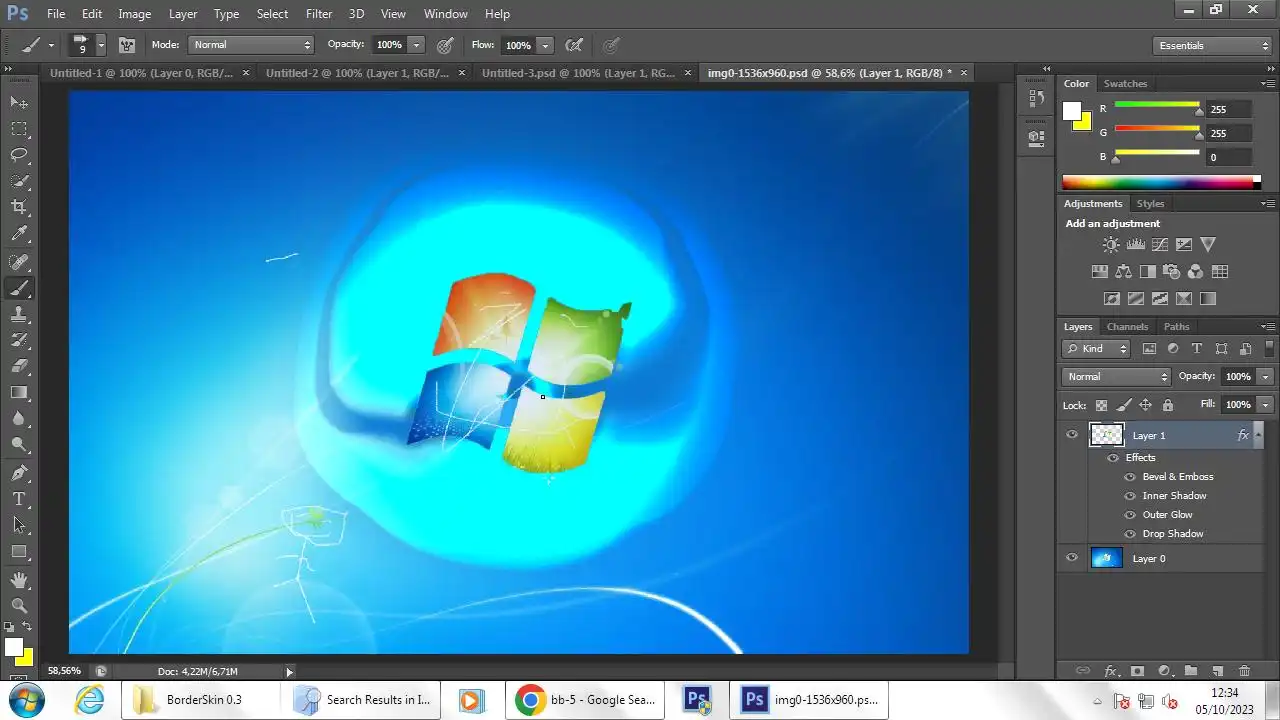The image size is (1280, 720).
Task: Select the Zoom tool
Action: (19, 606)
